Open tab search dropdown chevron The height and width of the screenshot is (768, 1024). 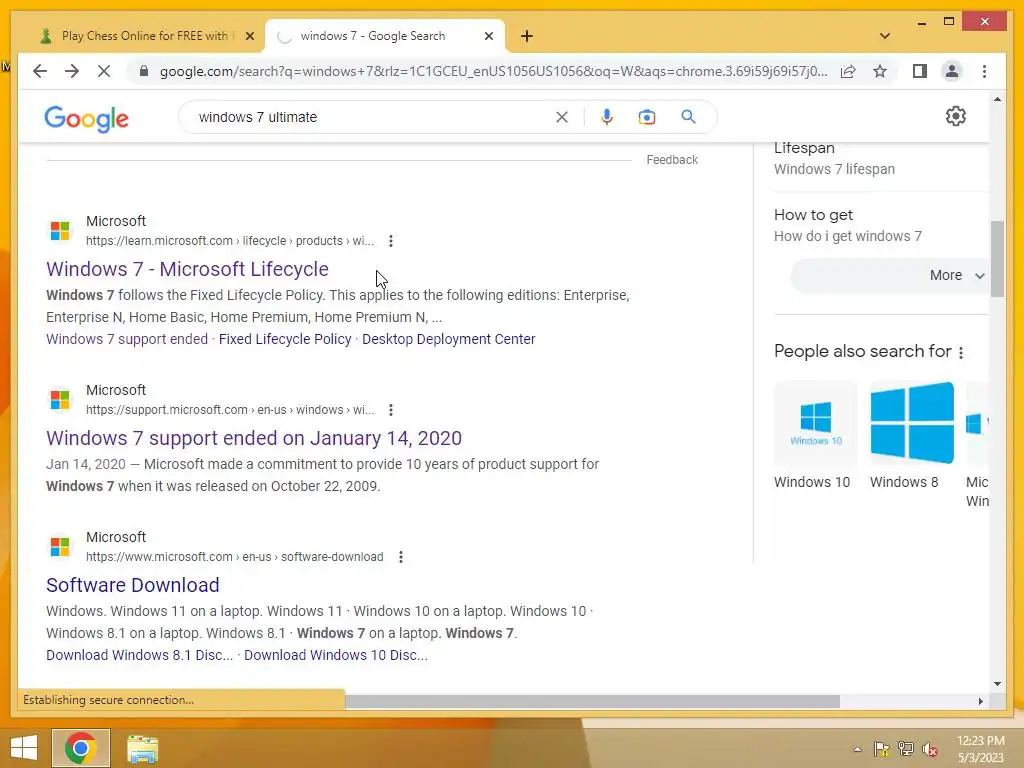tap(885, 36)
